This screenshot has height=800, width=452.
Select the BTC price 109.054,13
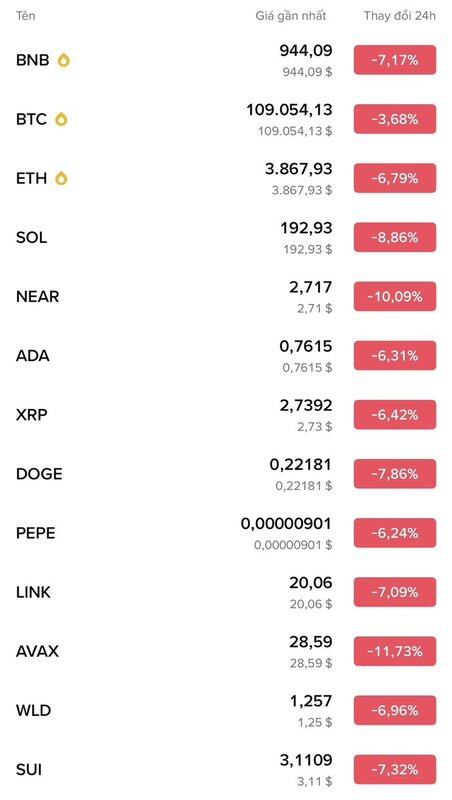(x=289, y=110)
